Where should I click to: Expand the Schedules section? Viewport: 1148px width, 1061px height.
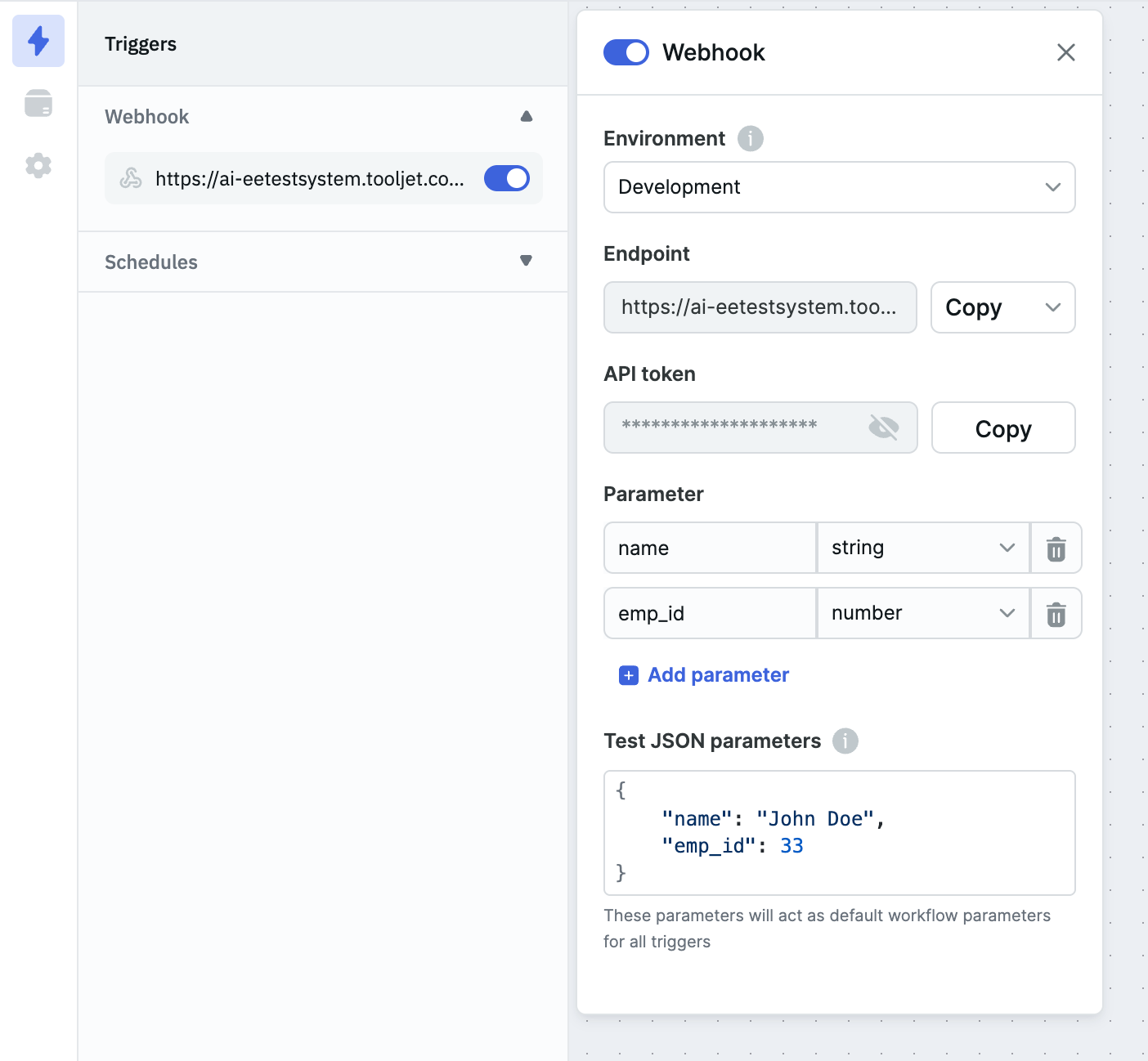[527, 262]
